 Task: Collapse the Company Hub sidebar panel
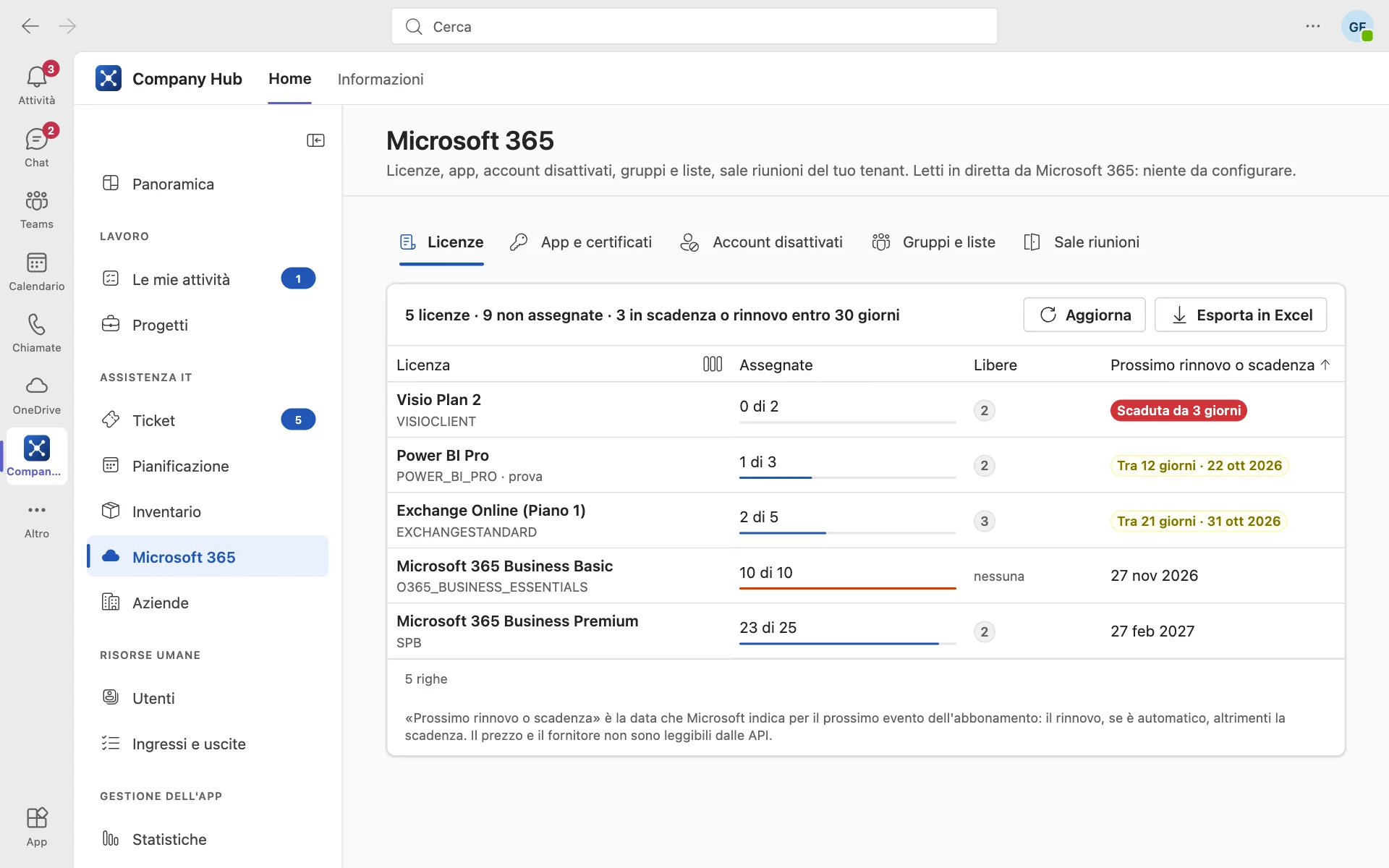pos(315,140)
